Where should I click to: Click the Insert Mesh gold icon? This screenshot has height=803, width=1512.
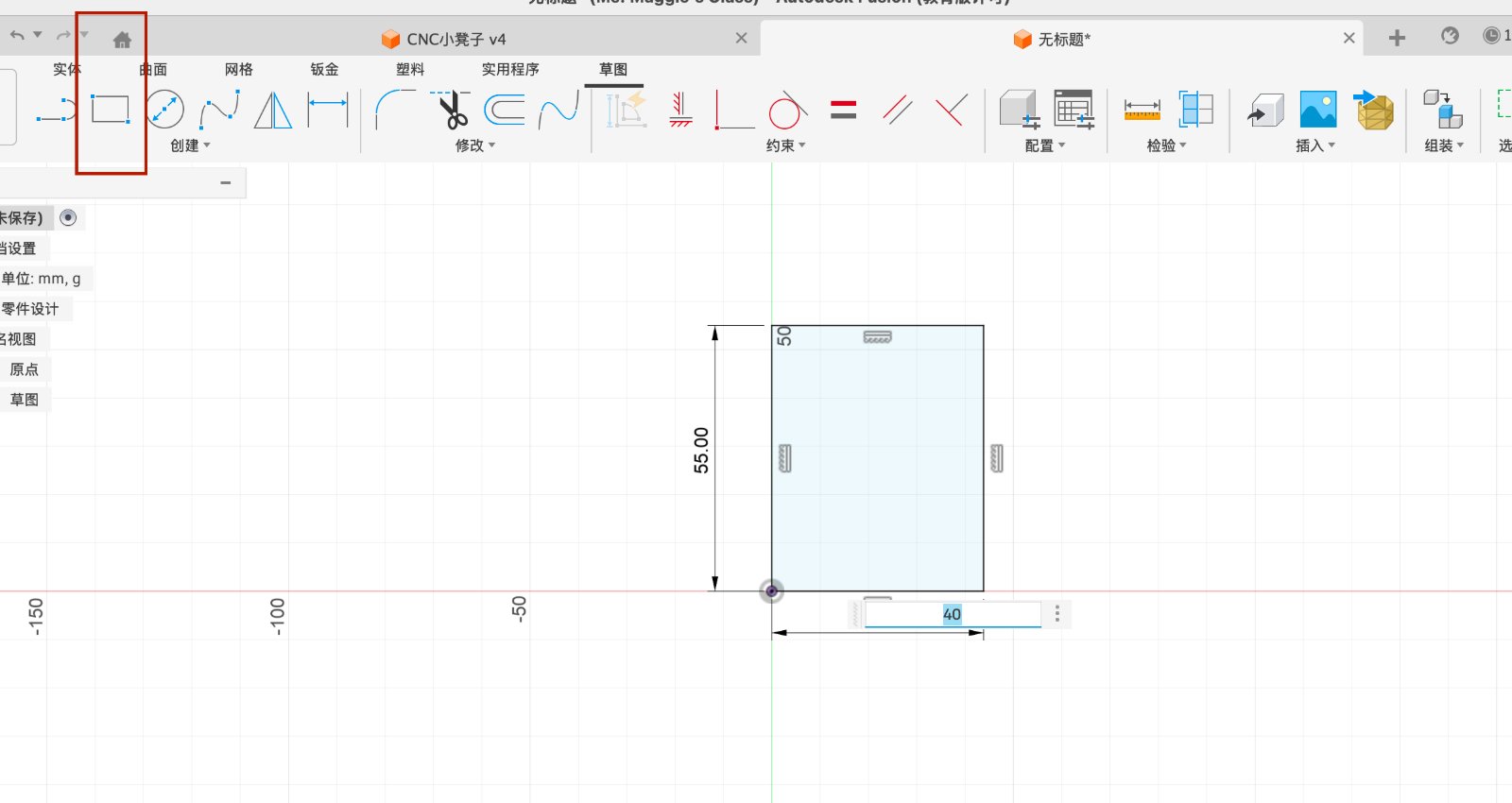[x=1373, y=110]
